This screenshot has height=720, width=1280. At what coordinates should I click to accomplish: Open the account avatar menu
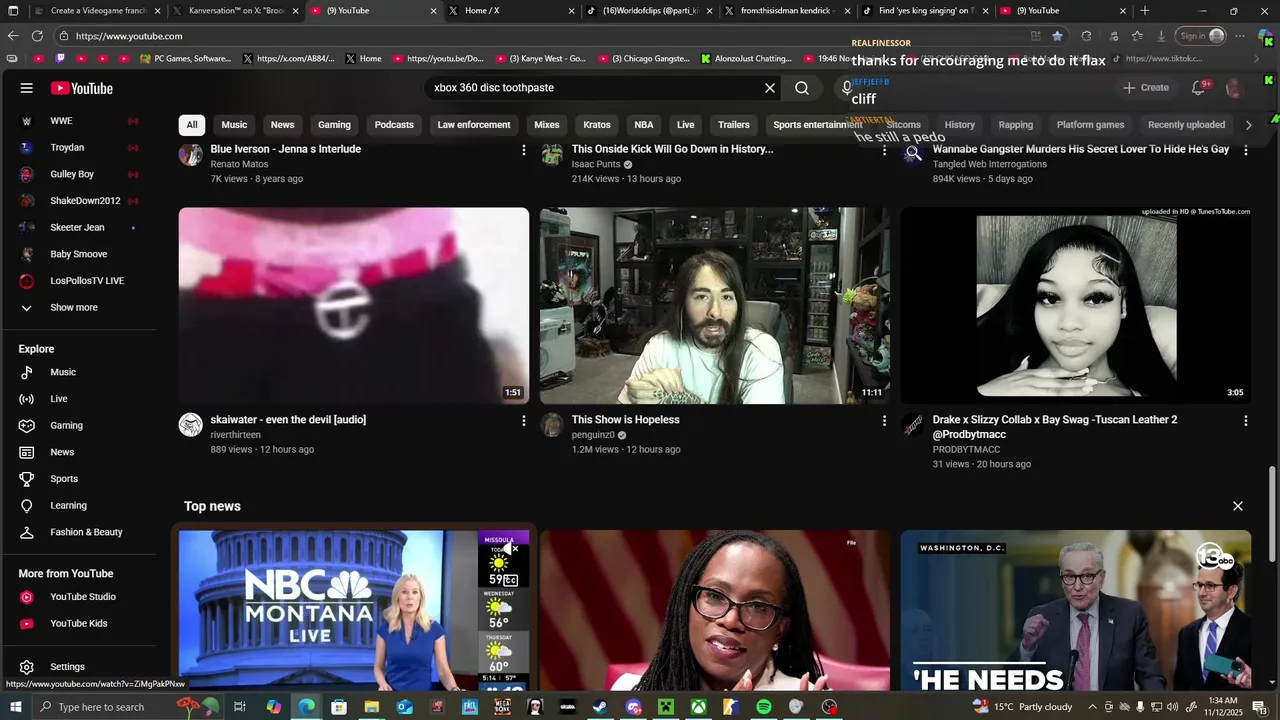click(x=1234, y=88)
